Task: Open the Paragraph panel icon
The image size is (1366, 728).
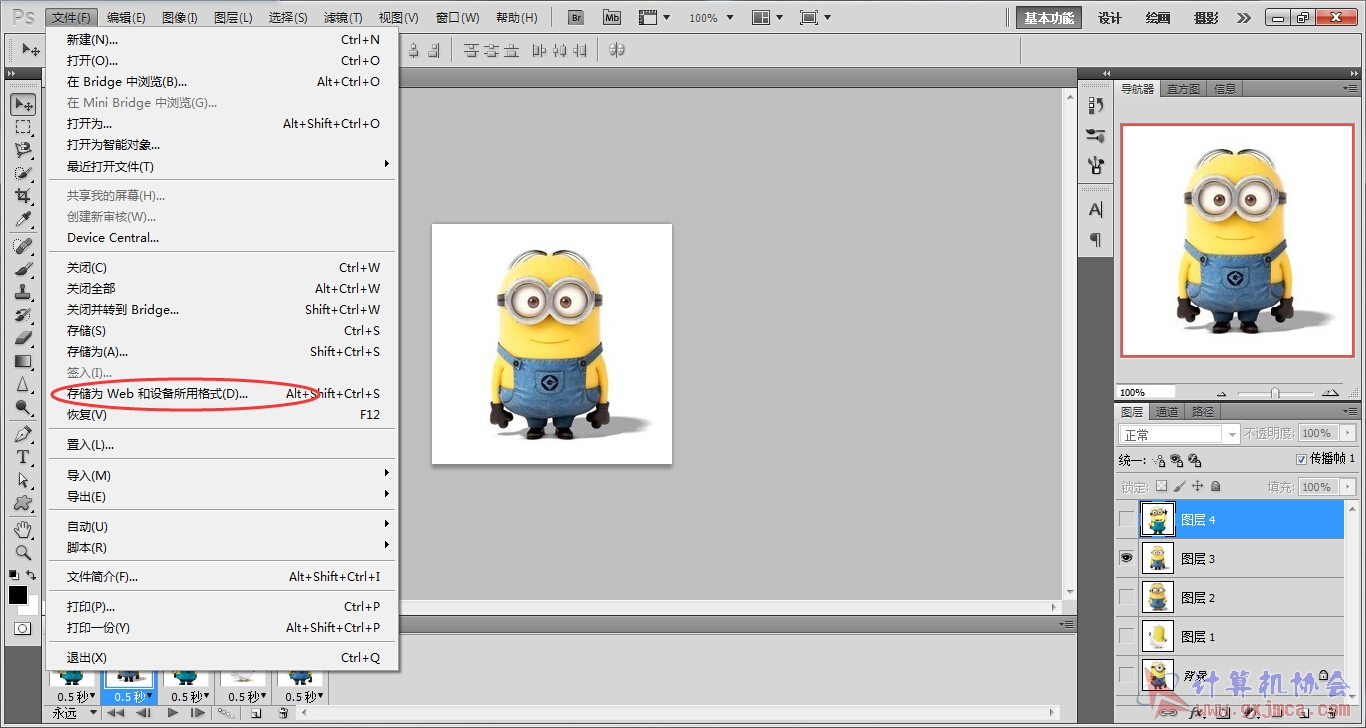Action: [x=1096, y=239]
